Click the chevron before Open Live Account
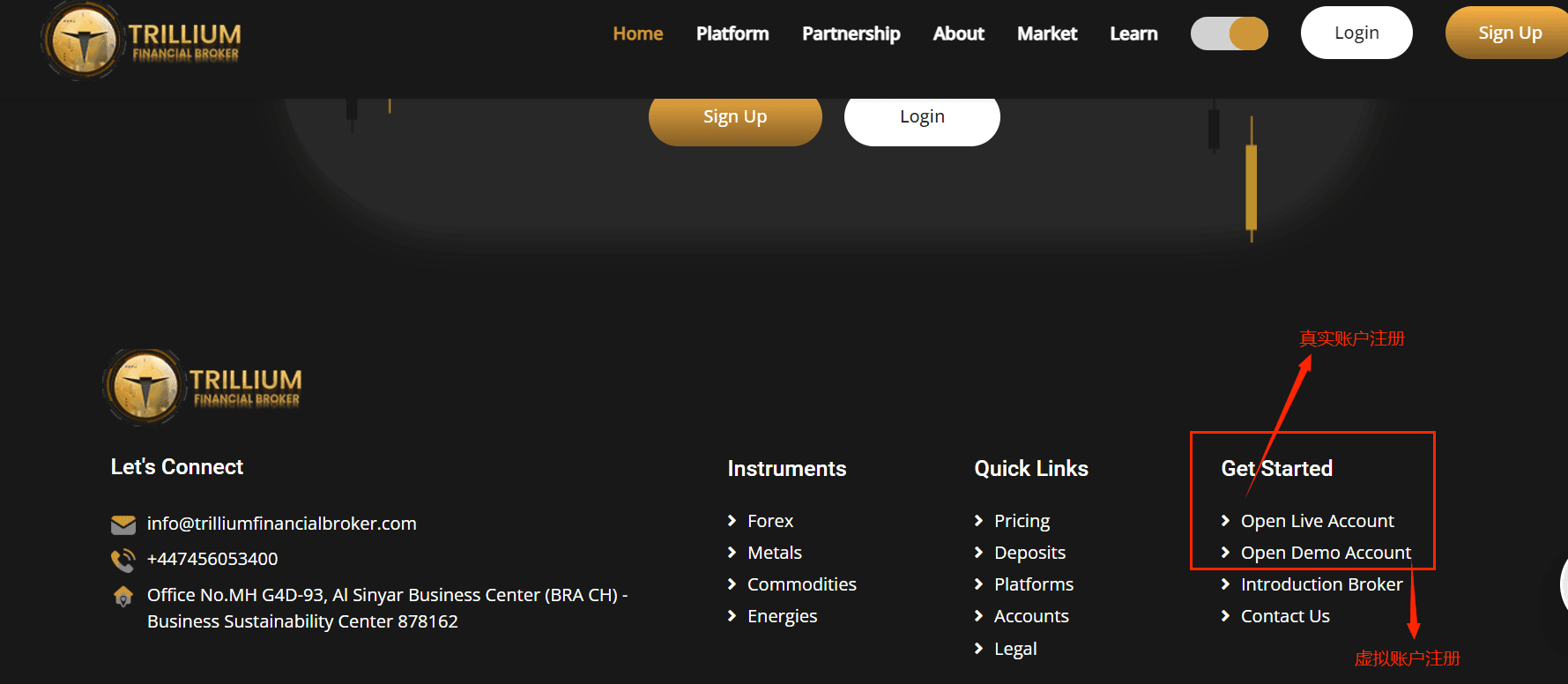 tap(1225, 521)
